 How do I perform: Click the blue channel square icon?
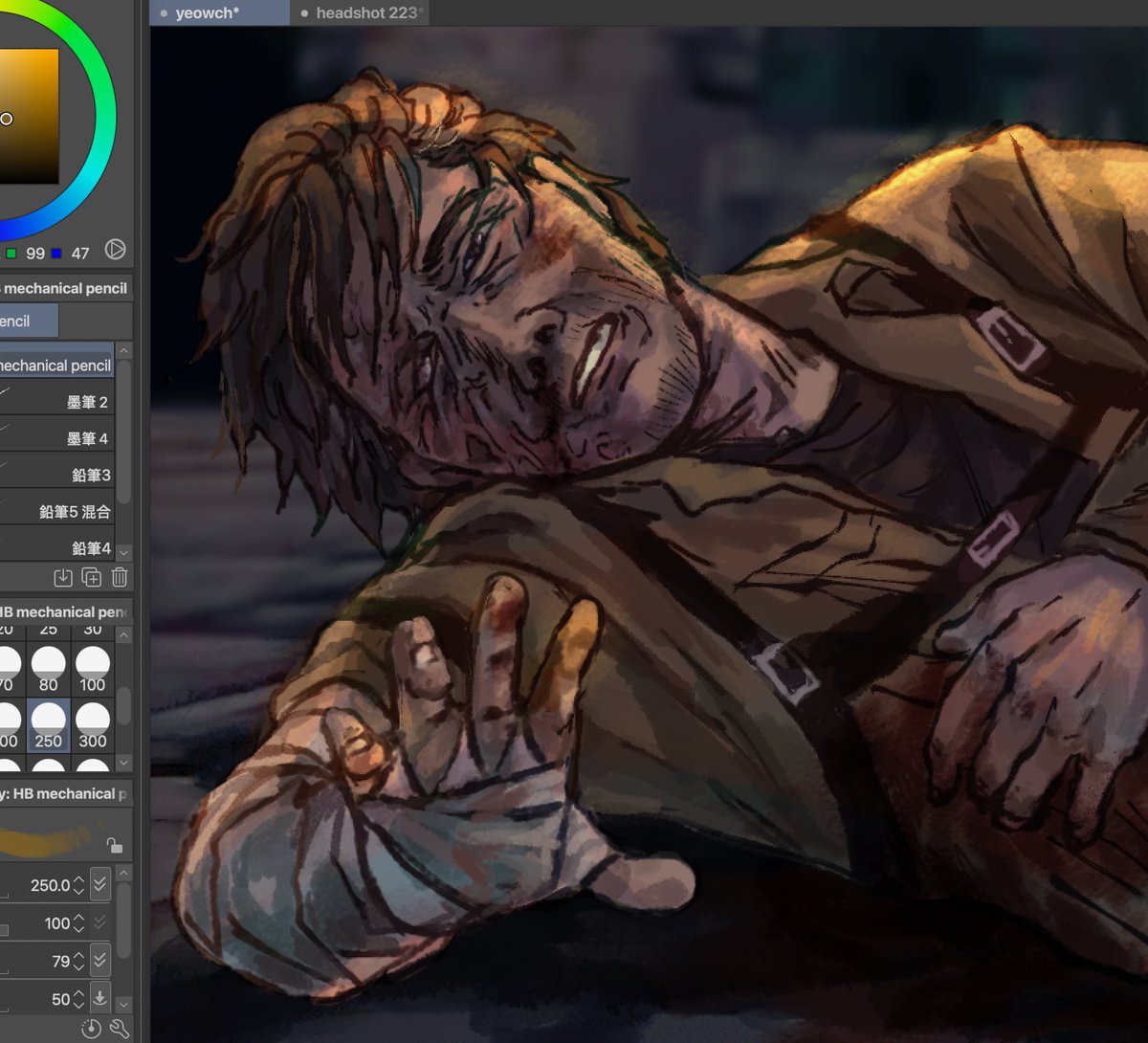[56, 254]
